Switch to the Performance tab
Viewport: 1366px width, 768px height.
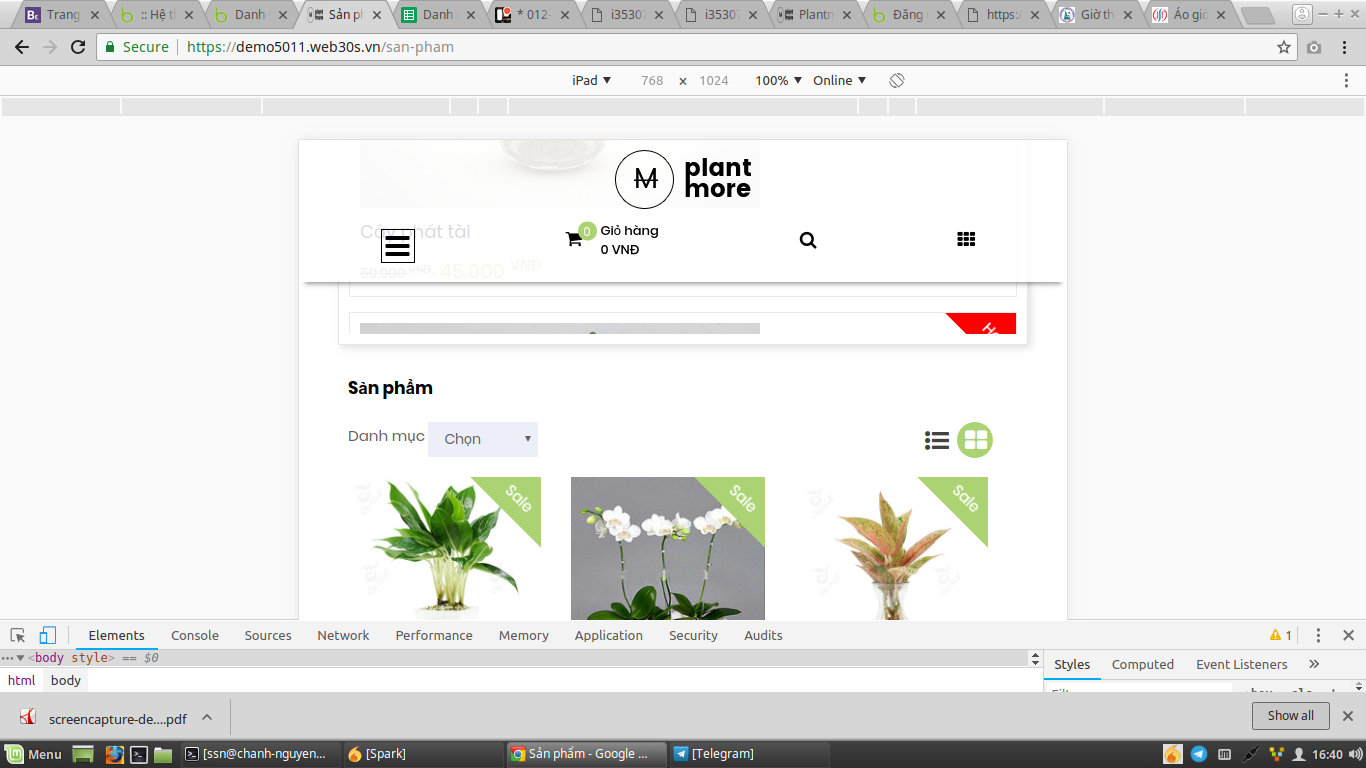[434, 635]
